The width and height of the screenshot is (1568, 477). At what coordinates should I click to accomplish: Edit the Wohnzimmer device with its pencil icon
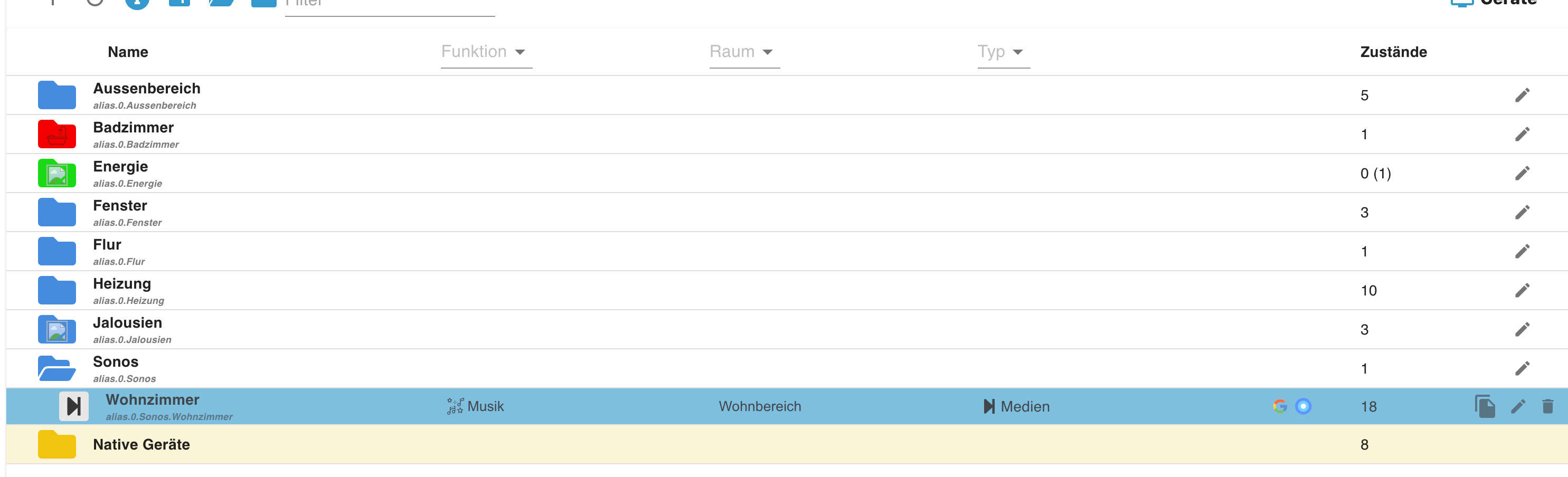pos(1517,406)
